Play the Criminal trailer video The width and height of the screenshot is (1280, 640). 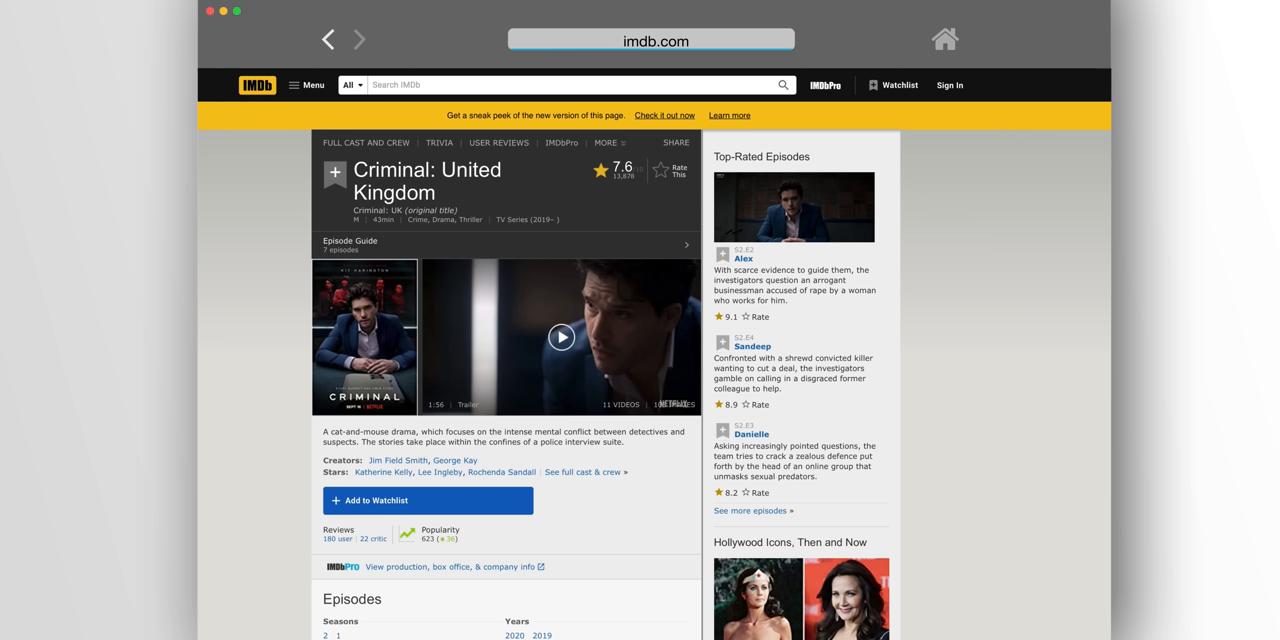click(561, 337)
